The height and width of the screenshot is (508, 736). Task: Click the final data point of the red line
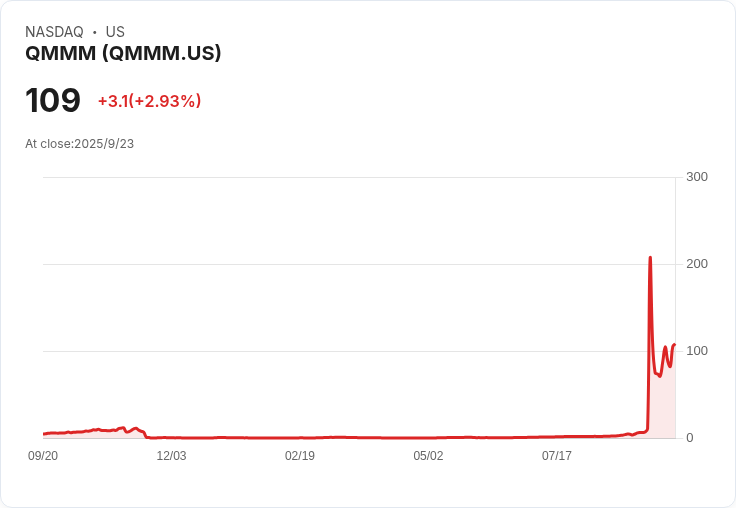(x=675, y=345)
